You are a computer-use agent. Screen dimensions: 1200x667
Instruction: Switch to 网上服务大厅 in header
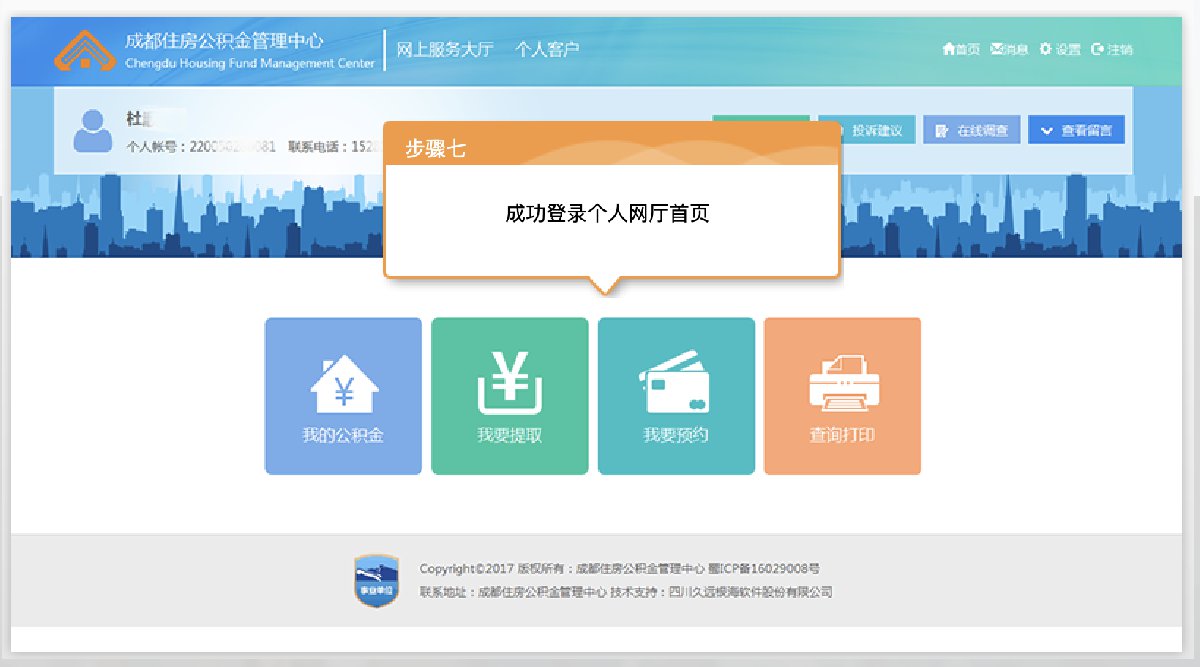coord(445,49)
